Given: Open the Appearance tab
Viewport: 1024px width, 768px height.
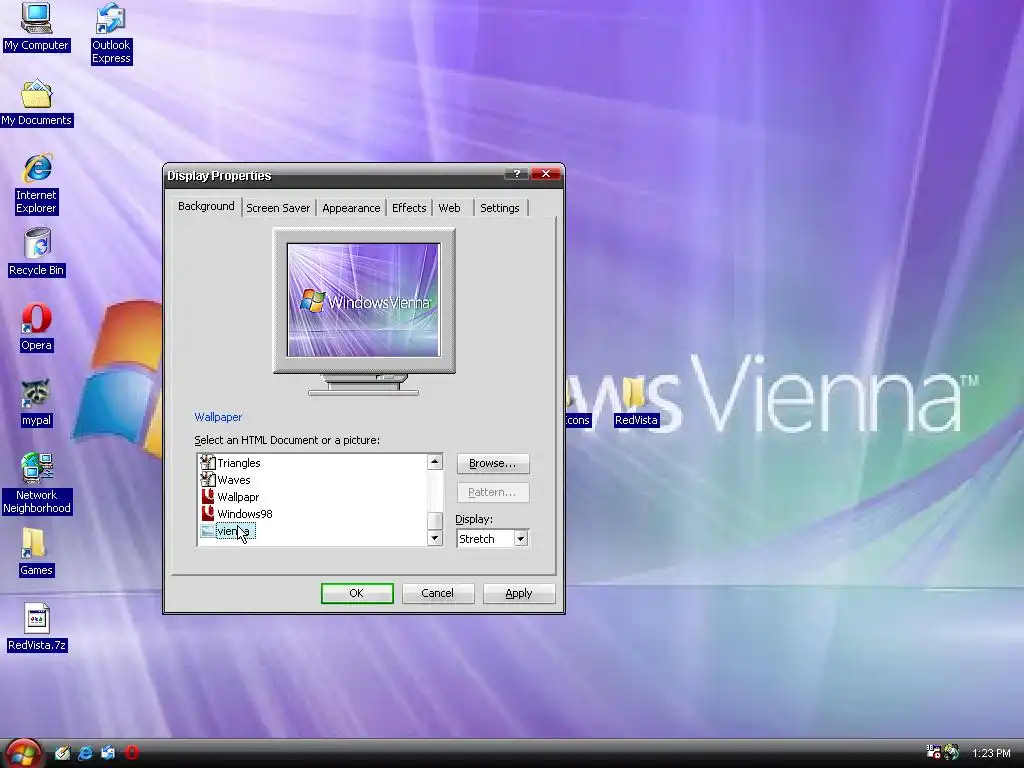Looking at the screenshot, I should click(351, 208).
